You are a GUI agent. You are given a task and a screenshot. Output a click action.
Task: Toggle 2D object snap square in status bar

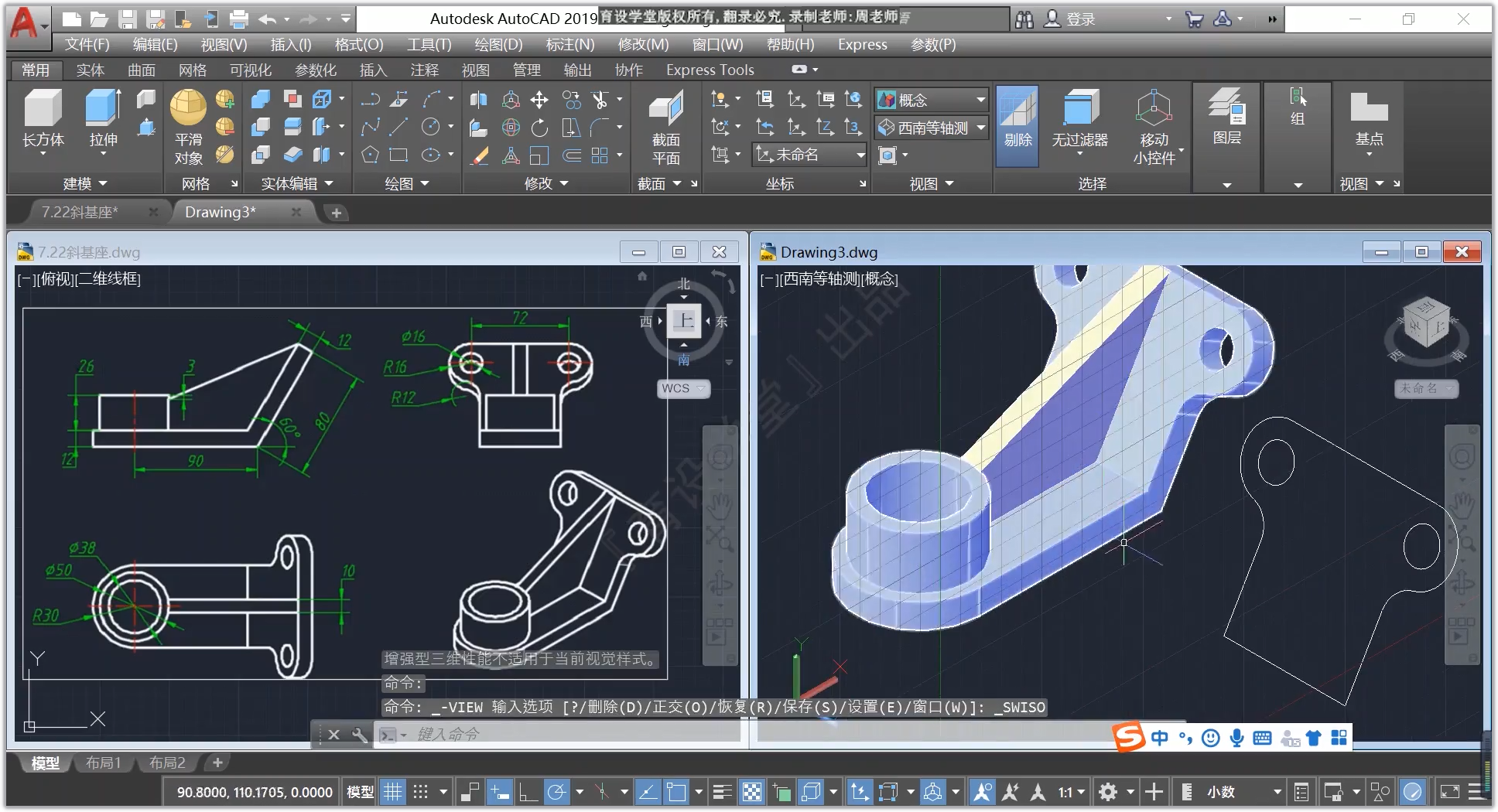[676, 792]
